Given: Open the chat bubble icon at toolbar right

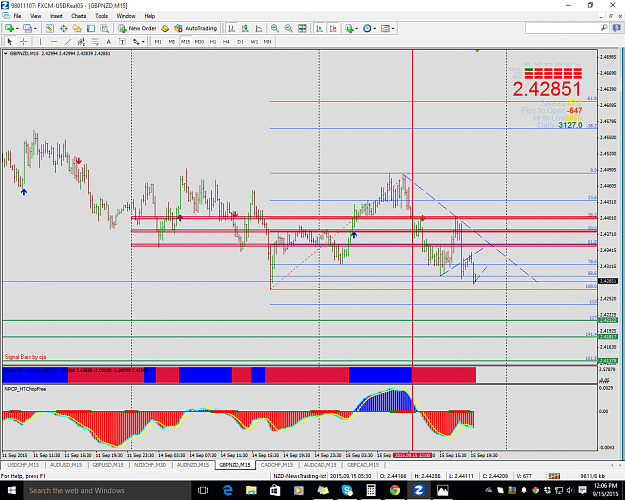Looking at the screenshot, I should (x=617, y=28).
